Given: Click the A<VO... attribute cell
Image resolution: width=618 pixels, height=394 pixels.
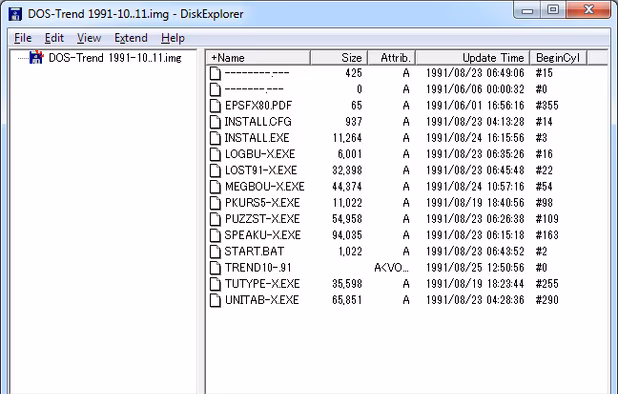Looking at the screenshot, I should click(x=391, y=268).
